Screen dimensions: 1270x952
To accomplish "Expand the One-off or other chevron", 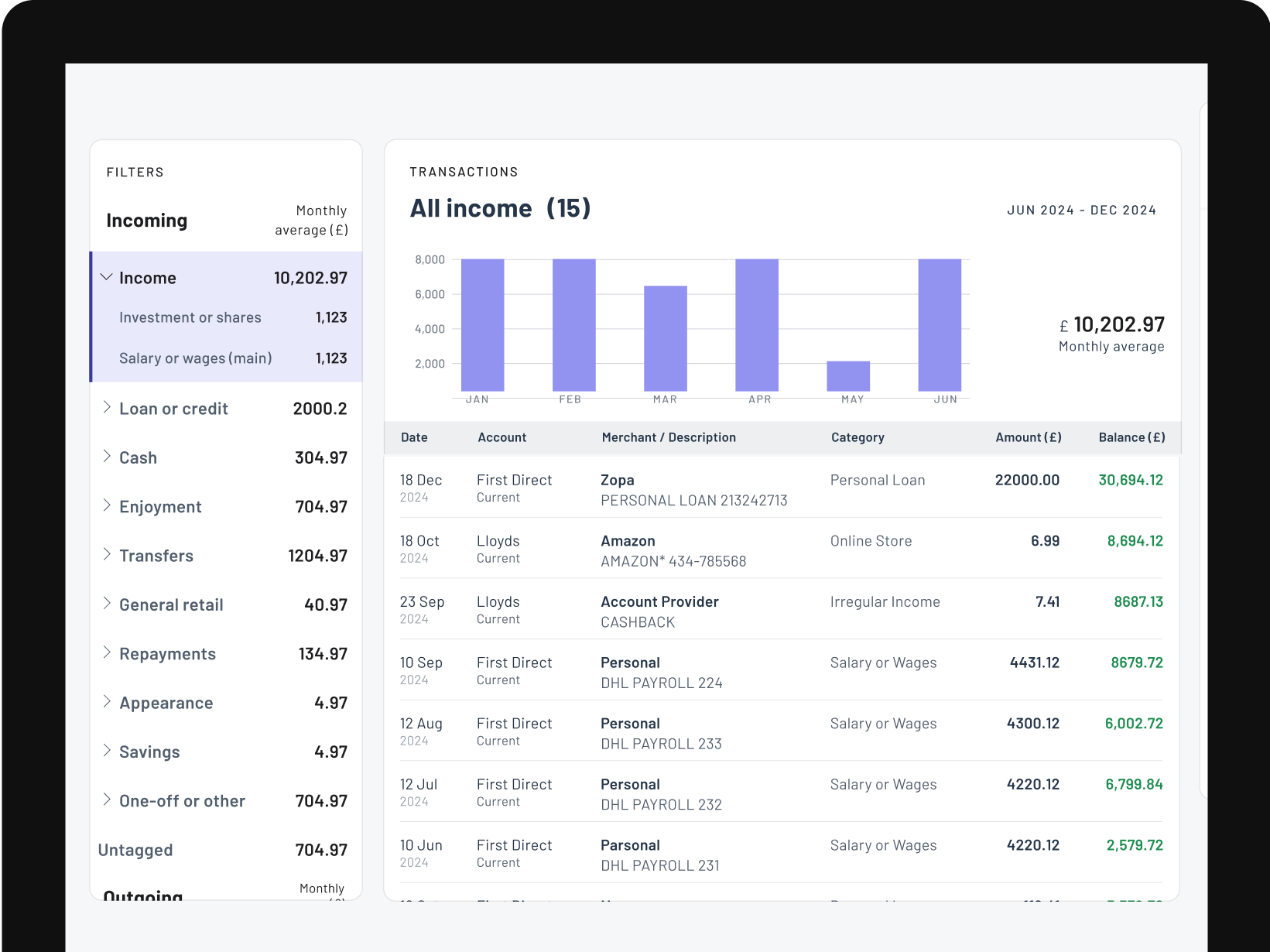I will point(107,800).
